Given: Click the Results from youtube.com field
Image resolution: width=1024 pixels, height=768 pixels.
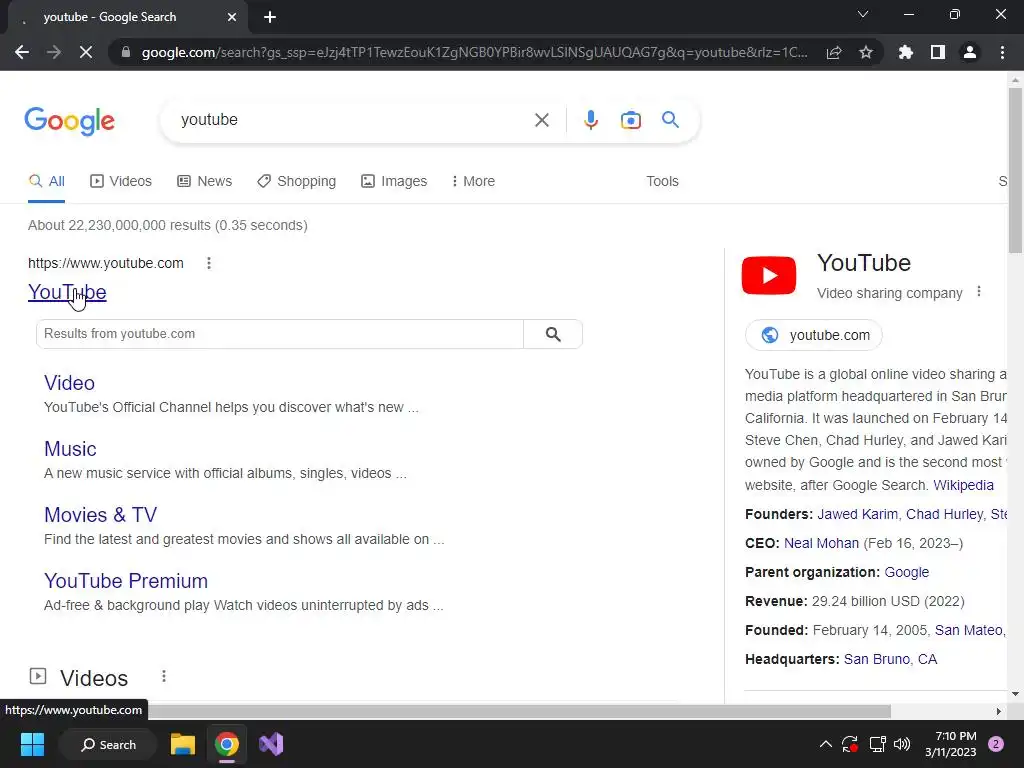Looking at the screenshot, I should 280,334.
